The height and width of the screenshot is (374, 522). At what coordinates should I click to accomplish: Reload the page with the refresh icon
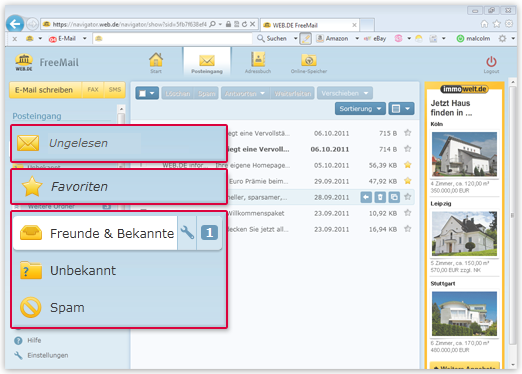[x=244, y=24]
